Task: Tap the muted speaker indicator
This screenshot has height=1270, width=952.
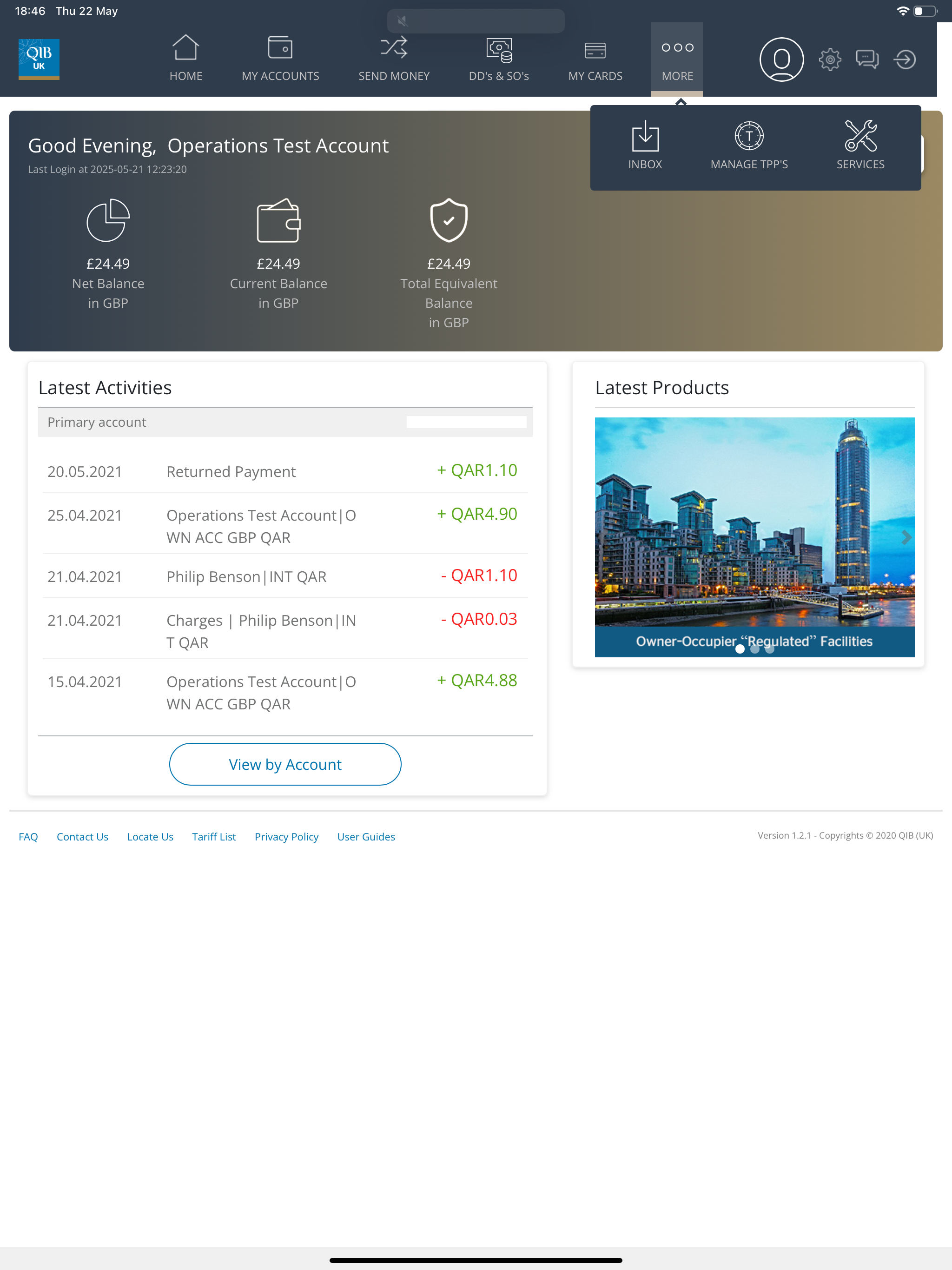Action: point(402,21)
